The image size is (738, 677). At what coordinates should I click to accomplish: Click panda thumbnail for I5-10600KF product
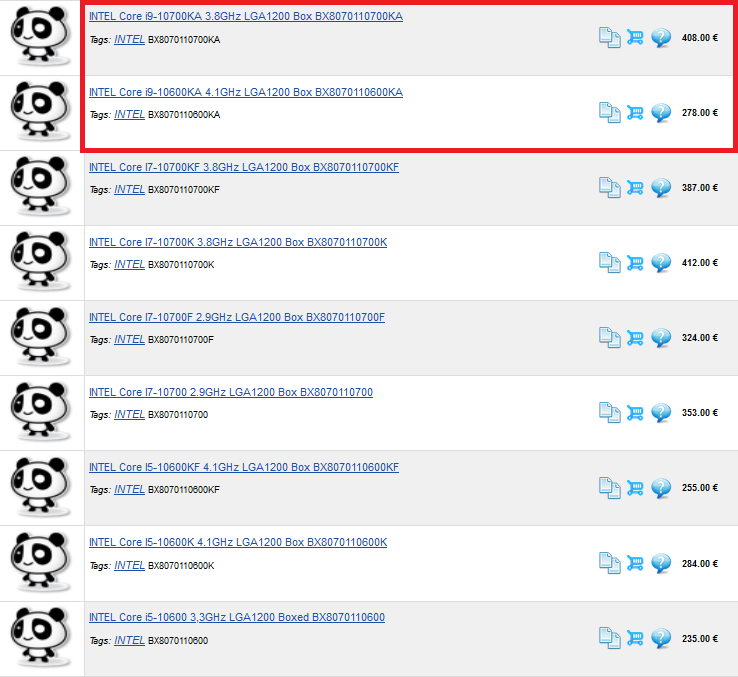(40, 487)
